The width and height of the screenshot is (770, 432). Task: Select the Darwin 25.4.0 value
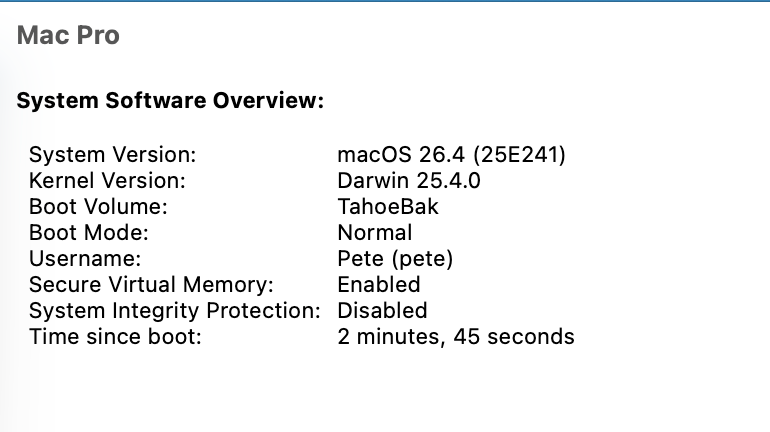click(x=409, y=181)
